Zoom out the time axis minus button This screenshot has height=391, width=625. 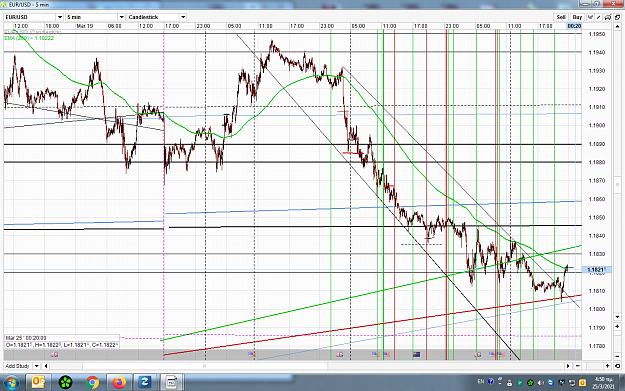point(578,366)
